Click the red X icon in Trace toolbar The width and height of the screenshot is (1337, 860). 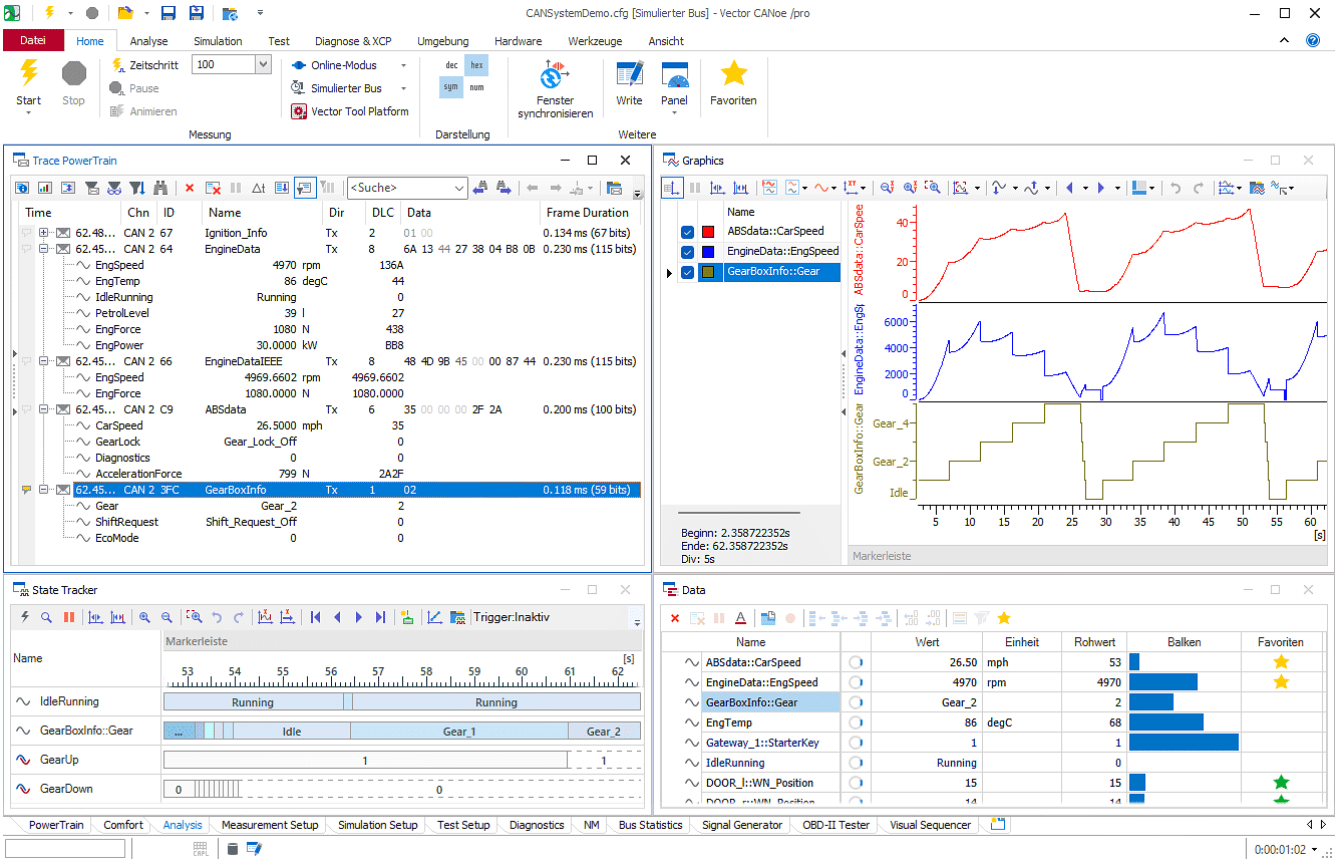[x=189, y=188]
